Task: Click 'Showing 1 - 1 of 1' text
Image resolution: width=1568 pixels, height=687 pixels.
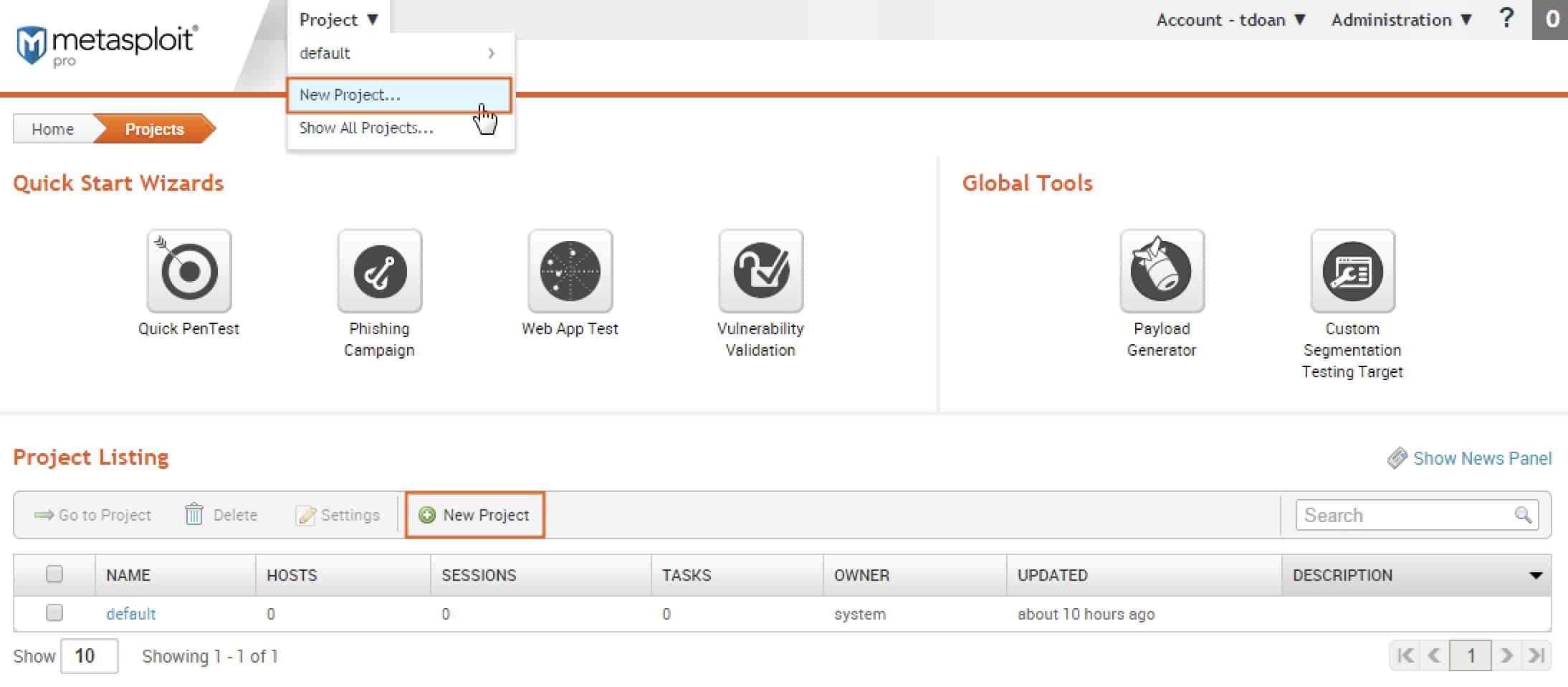Action: [210, 656]
